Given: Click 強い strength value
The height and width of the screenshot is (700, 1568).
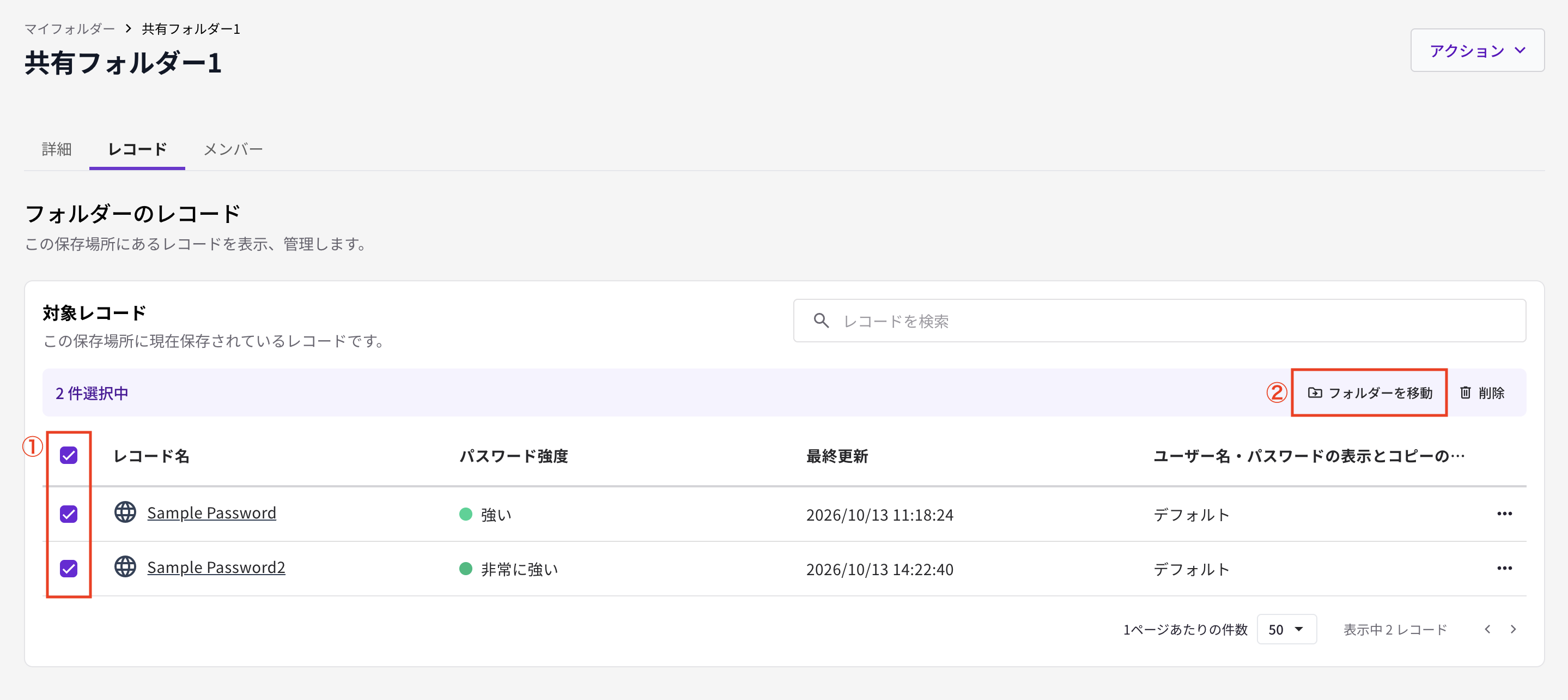Looking at the screenshot, I should pyautogui.click(x=496, y=515).
